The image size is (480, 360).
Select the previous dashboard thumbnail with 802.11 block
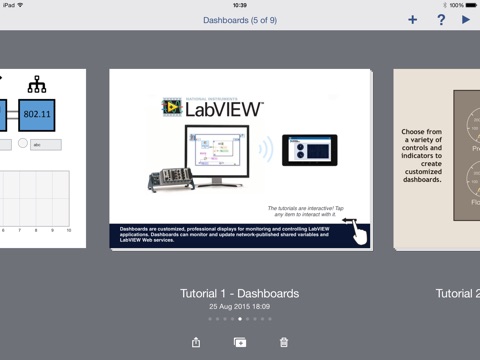(43, 158)
